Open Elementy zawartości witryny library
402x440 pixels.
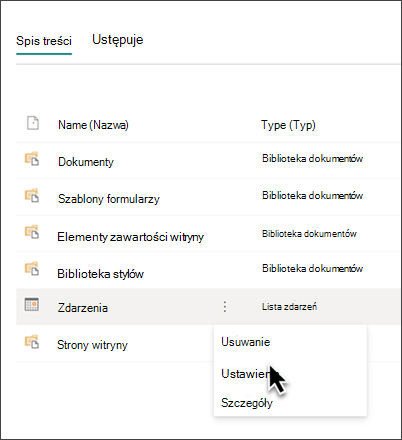(x=130, y=237)
